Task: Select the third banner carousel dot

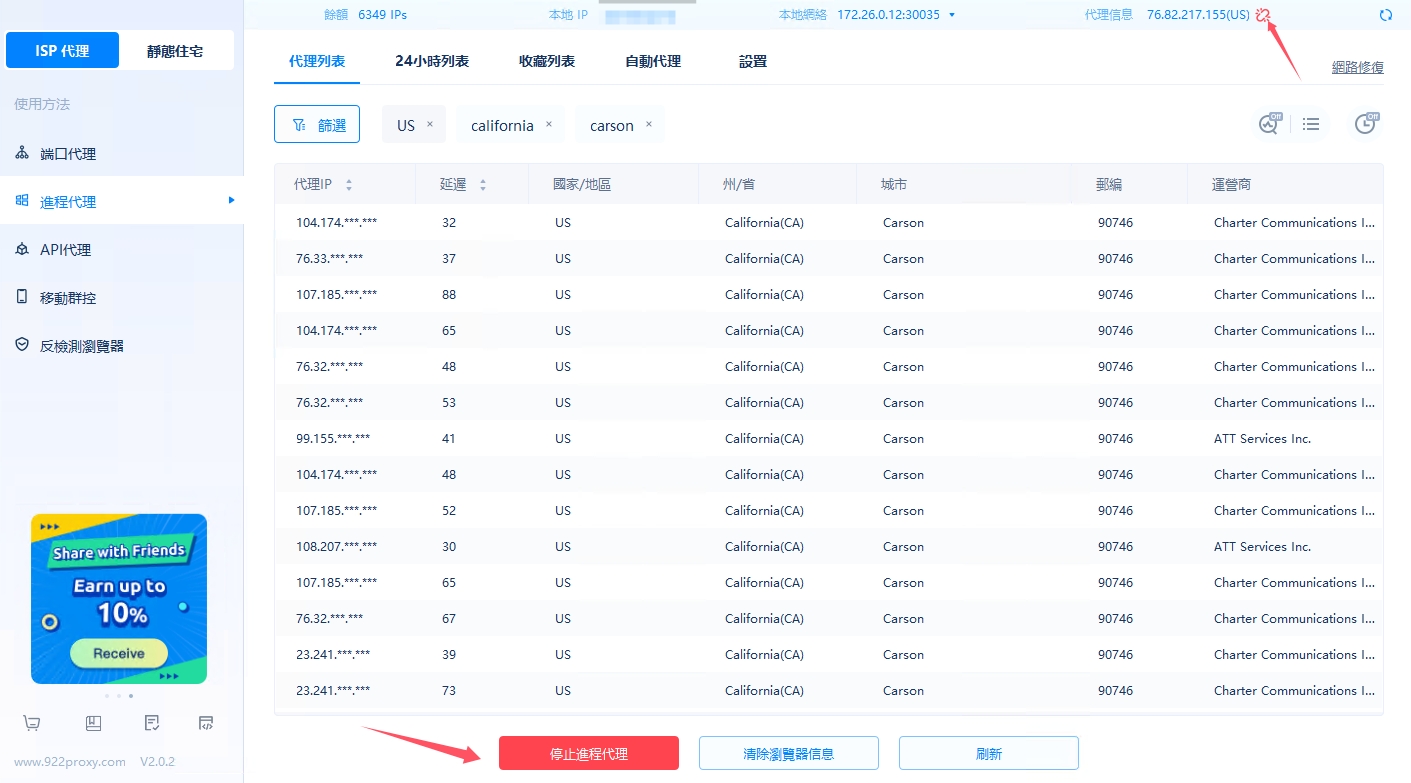Action: point(131,695)
